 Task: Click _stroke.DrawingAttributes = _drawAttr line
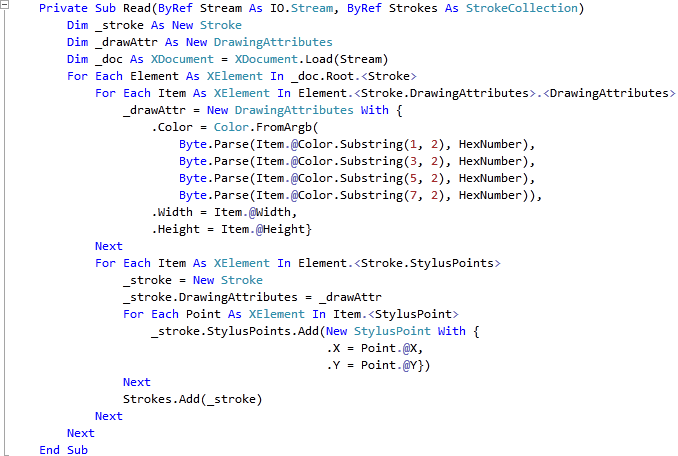click(253, 297)
